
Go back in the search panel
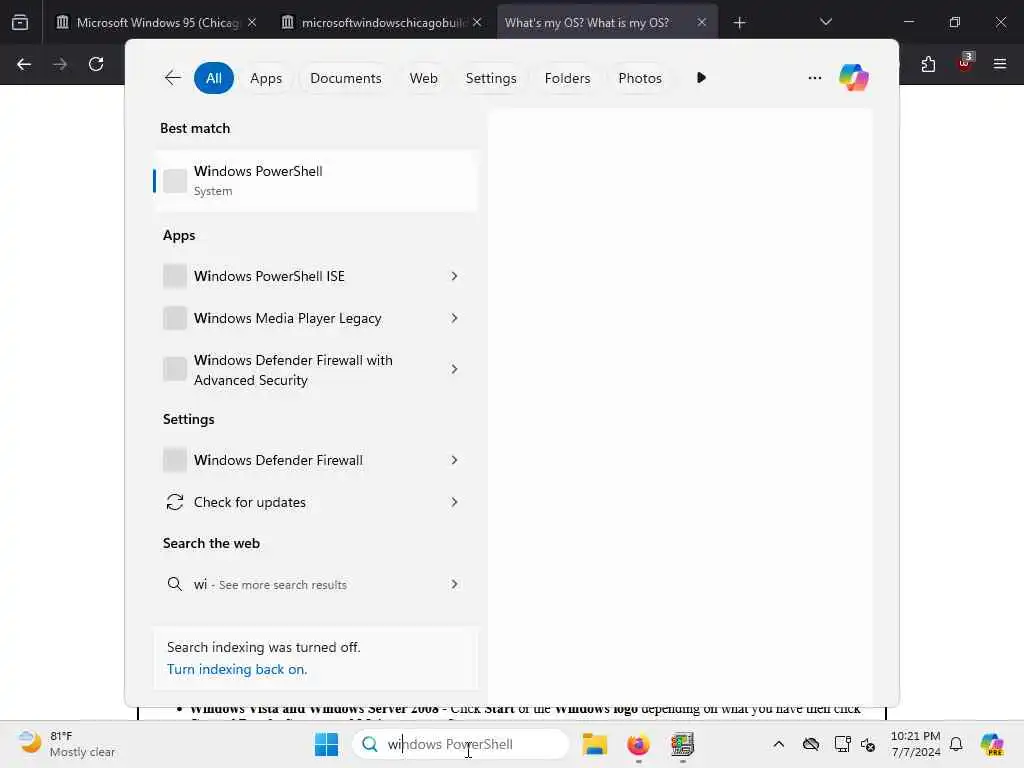(x=172, y=78)
